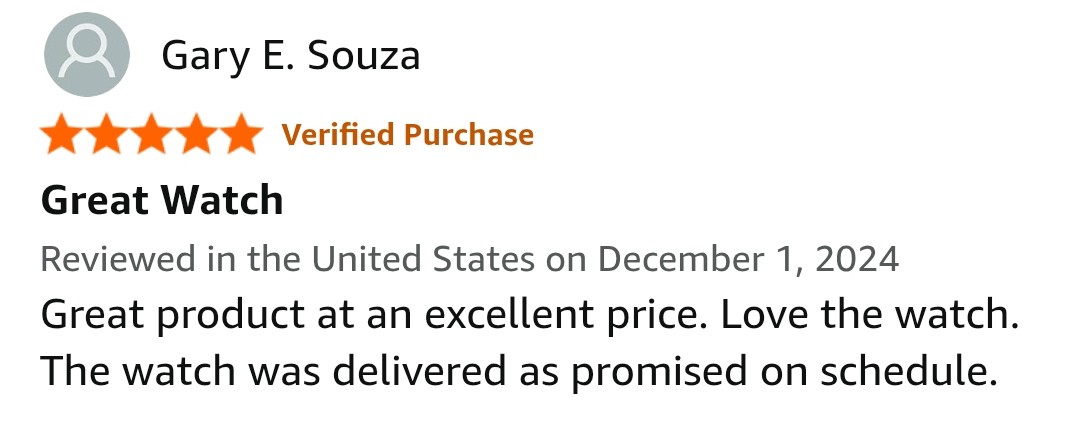Screen dimensions: 1080x423
Task: Click 'United States' in the review line
Action: tap(422, 259)
